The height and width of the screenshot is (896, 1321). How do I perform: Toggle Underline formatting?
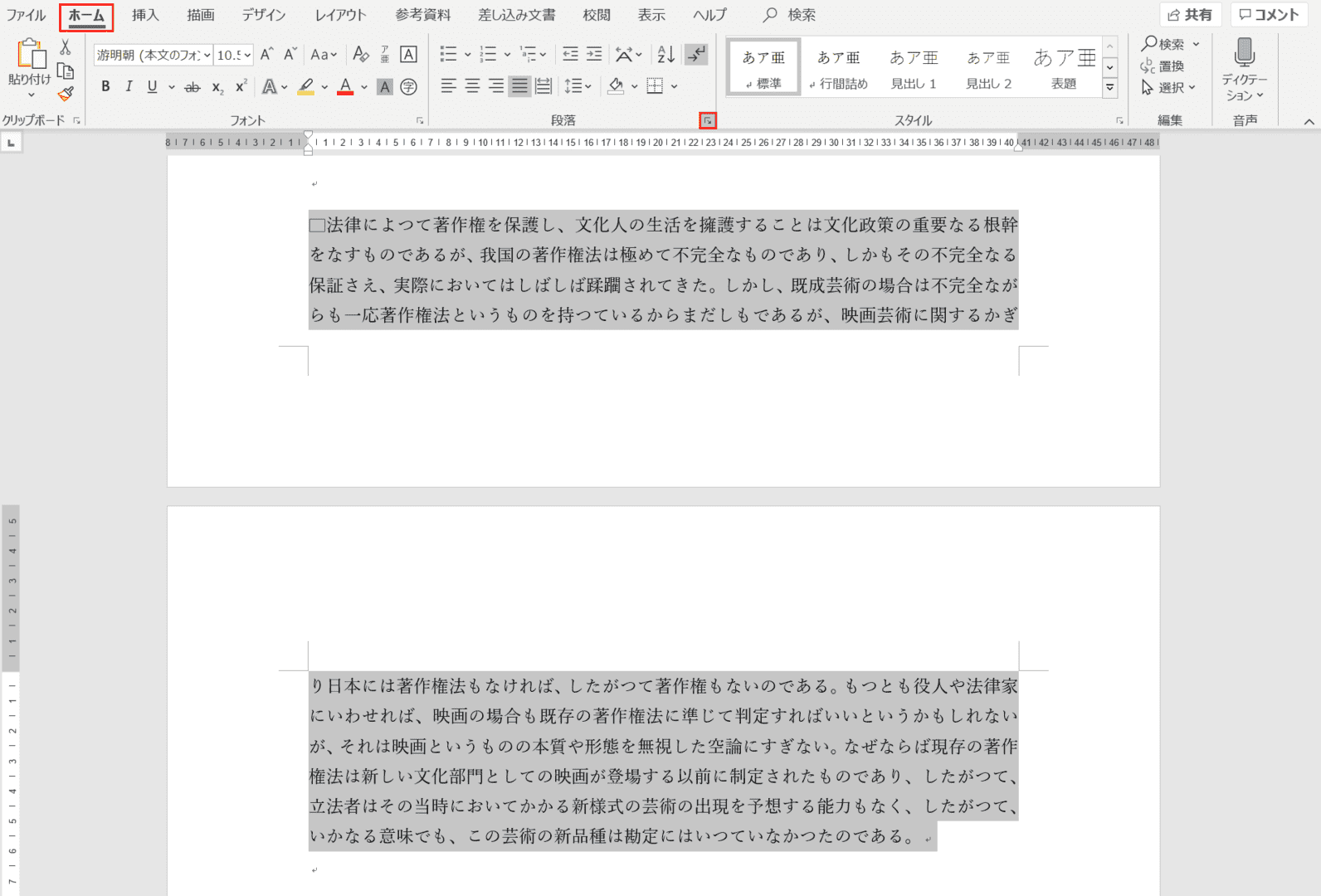[152, 86]
